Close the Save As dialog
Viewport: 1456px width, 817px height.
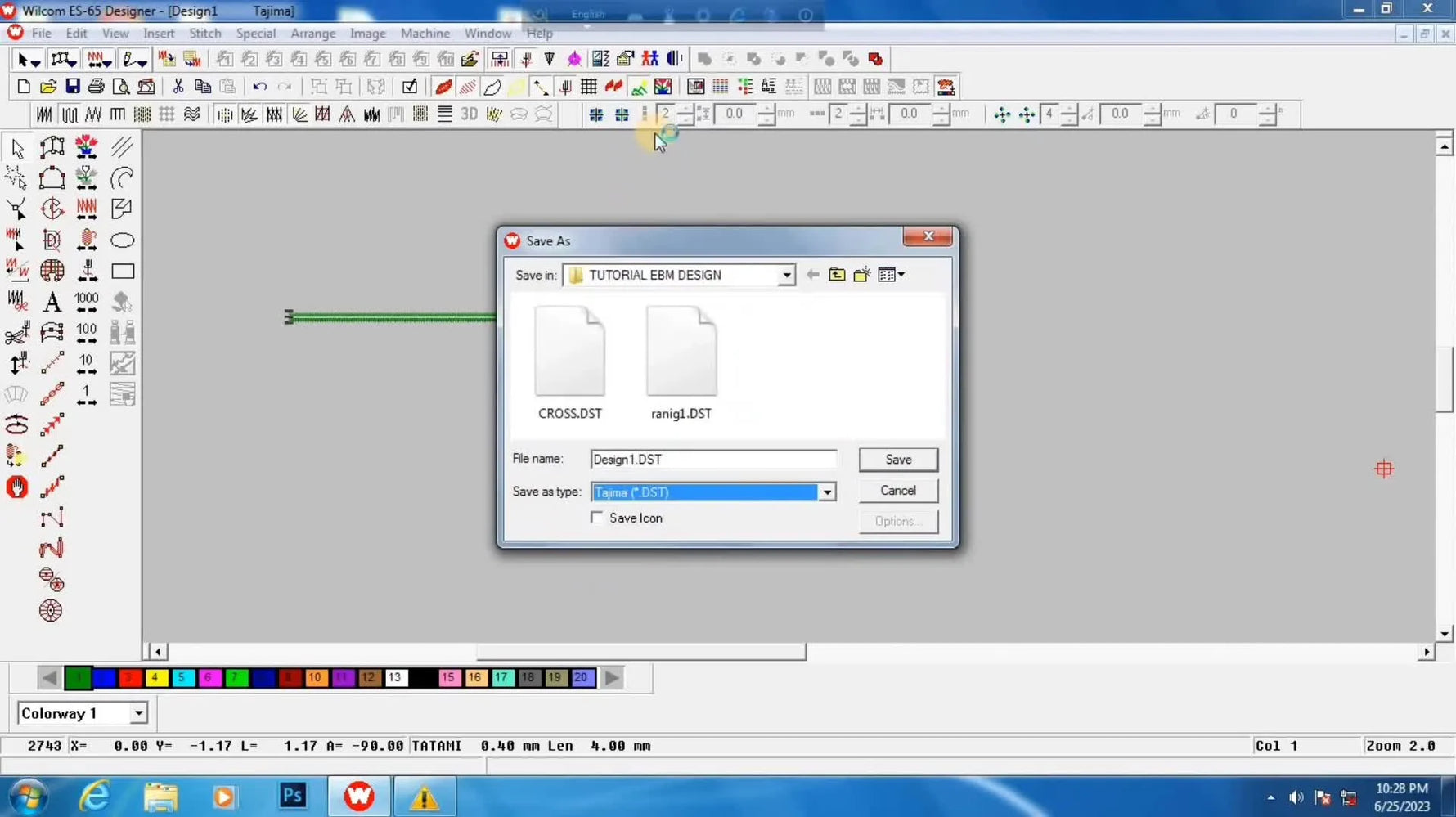pyautogui.click(x=928, y=236)
